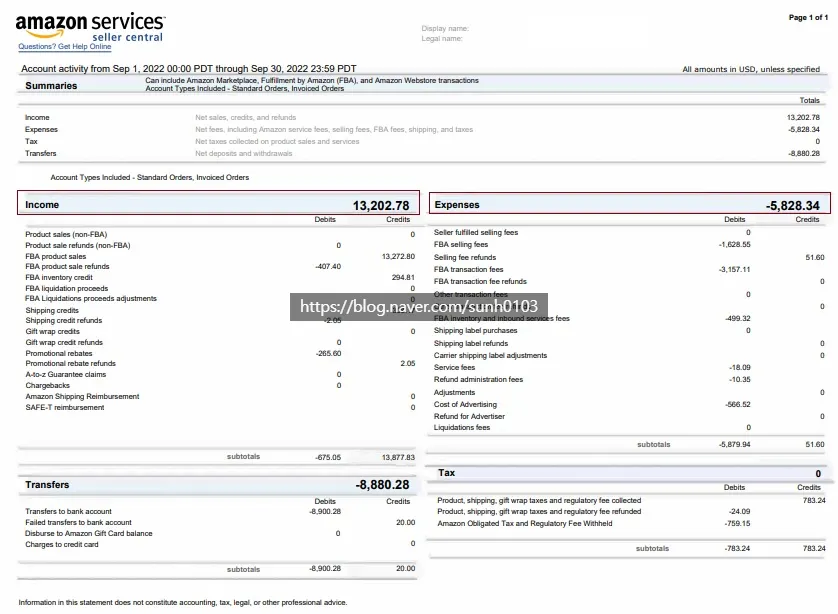
Task: Click Income subtotal debits -675.05
Action: 328,457
